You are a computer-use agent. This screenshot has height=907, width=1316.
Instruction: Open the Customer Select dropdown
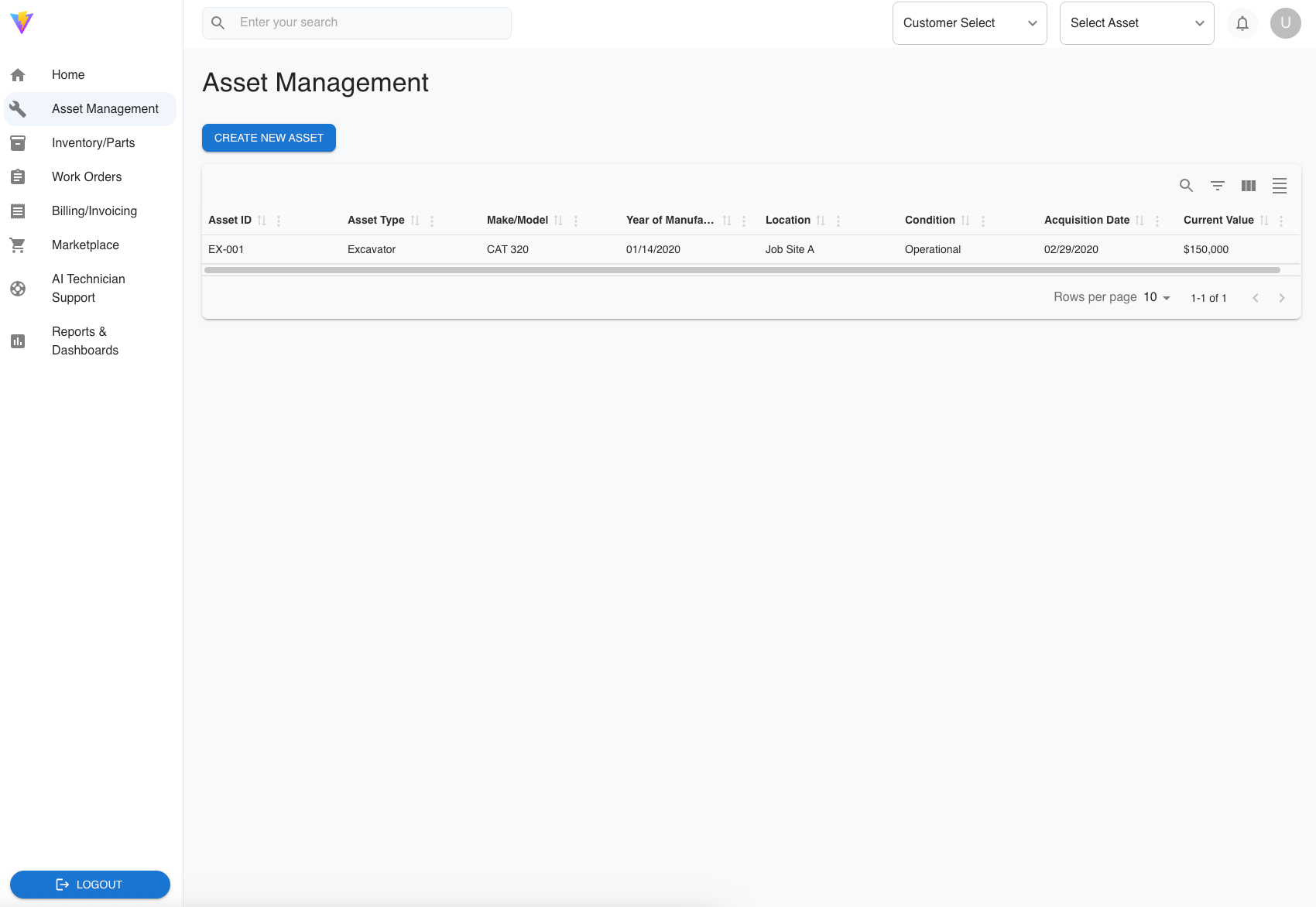[970, 23]
